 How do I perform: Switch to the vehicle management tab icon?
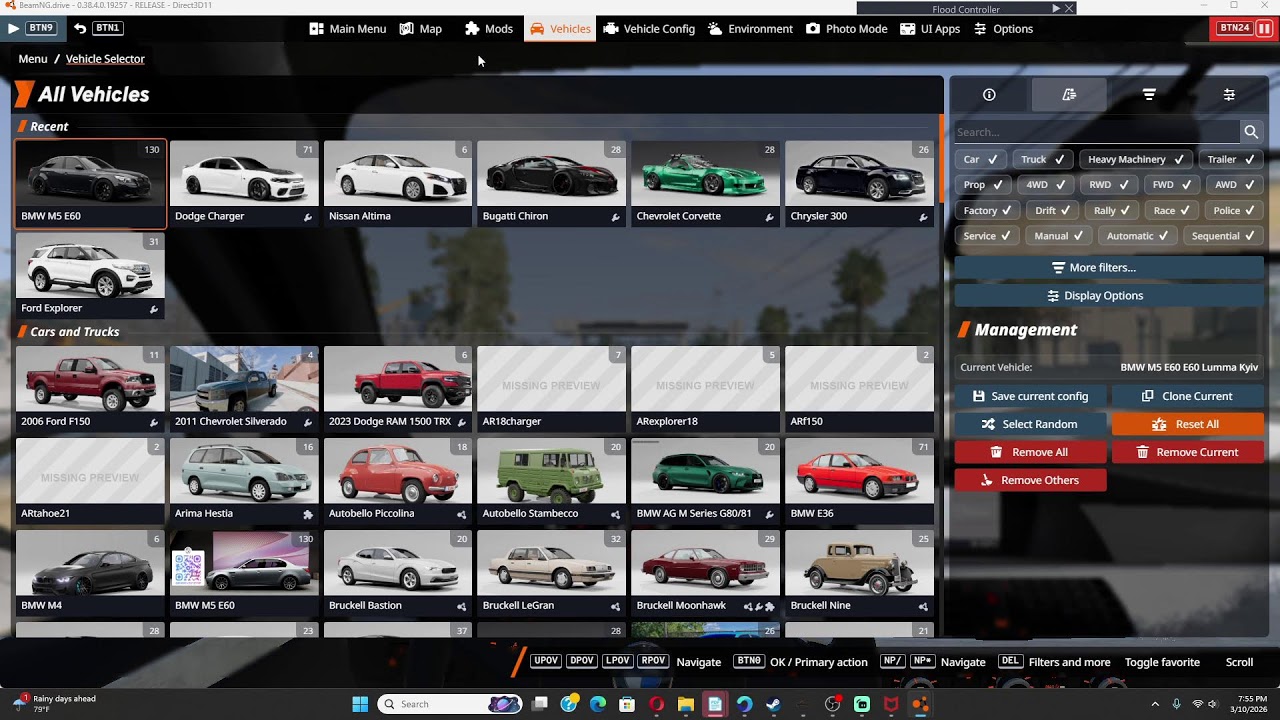(1069, 95)
